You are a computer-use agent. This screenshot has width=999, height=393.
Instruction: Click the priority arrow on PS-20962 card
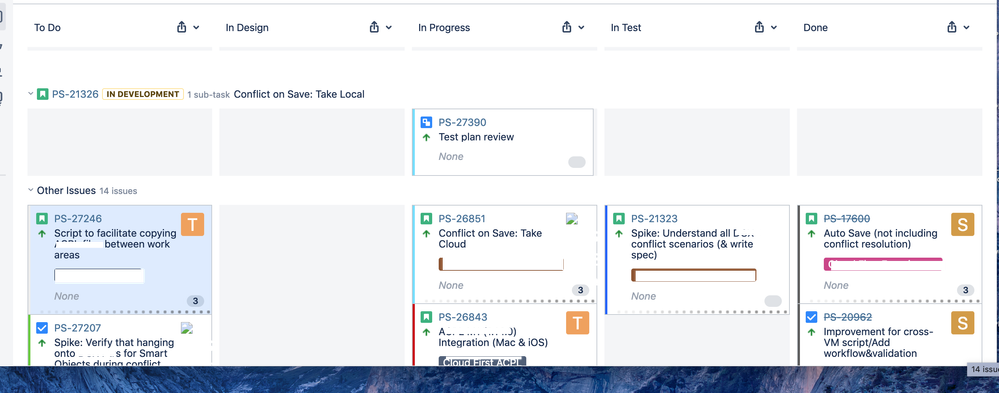tap(811, 332)
